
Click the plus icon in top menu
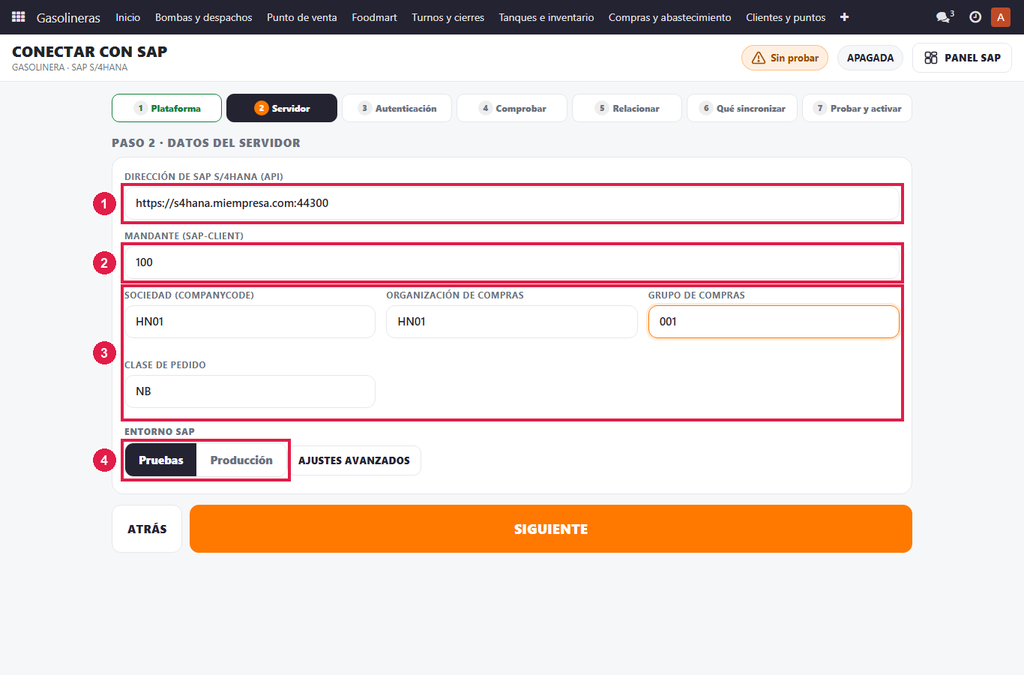coord(844,17)
